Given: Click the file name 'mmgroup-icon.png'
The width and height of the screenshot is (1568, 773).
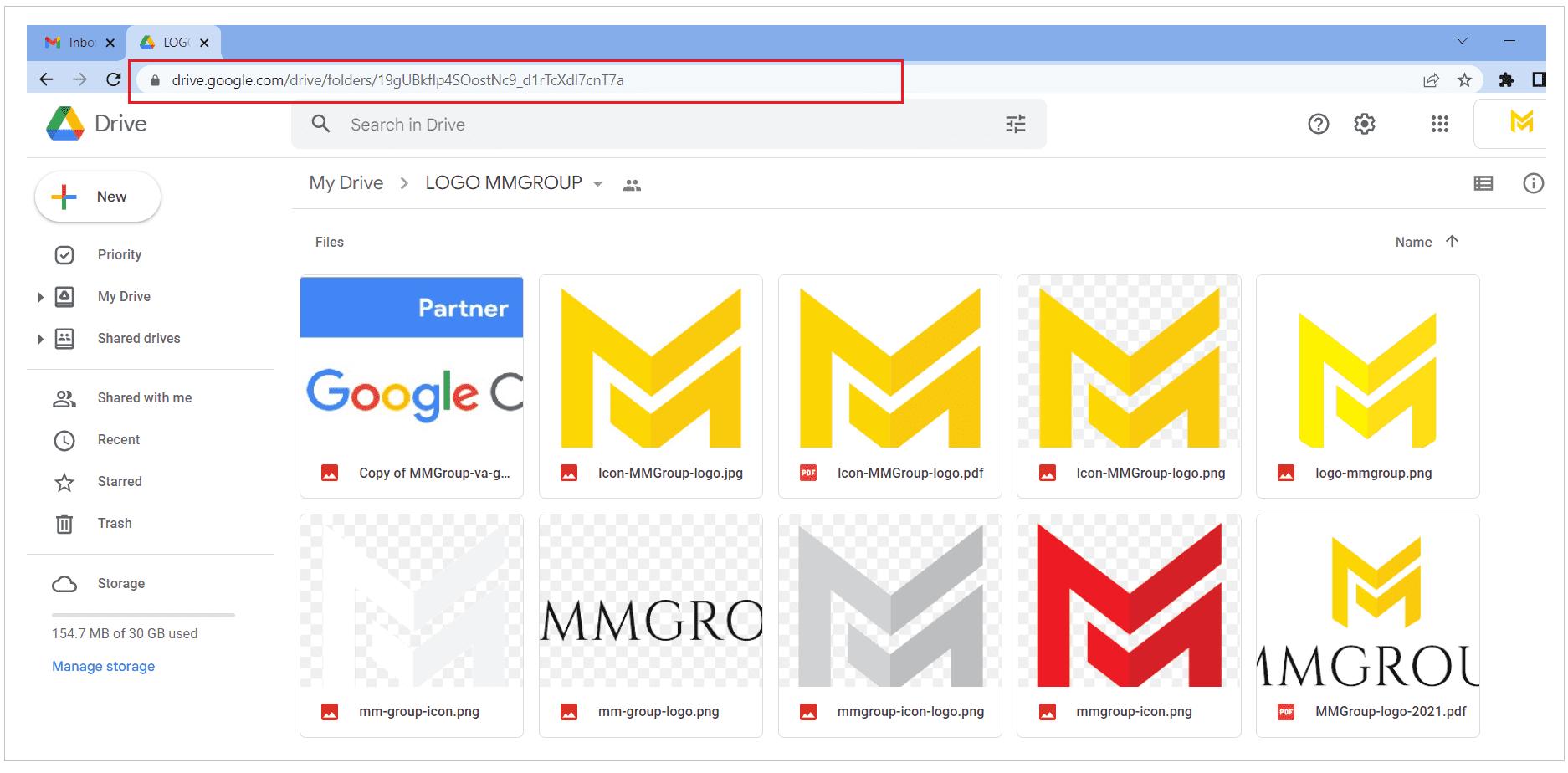Looking at the screenshot, I should pos(1134,711).
